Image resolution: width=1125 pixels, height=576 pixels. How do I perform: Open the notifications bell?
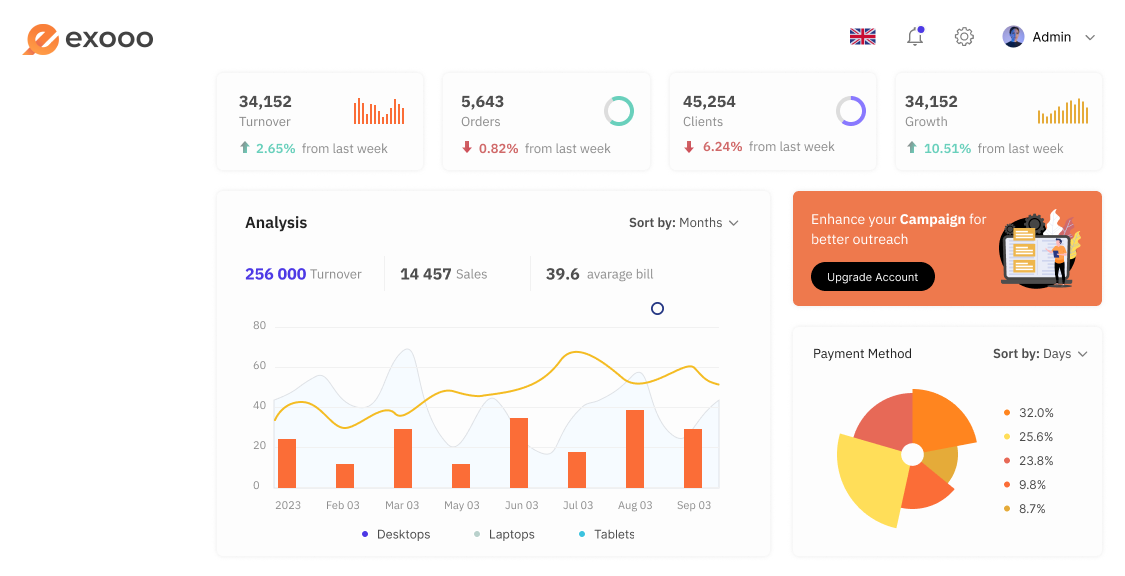(x=915, y=37)
